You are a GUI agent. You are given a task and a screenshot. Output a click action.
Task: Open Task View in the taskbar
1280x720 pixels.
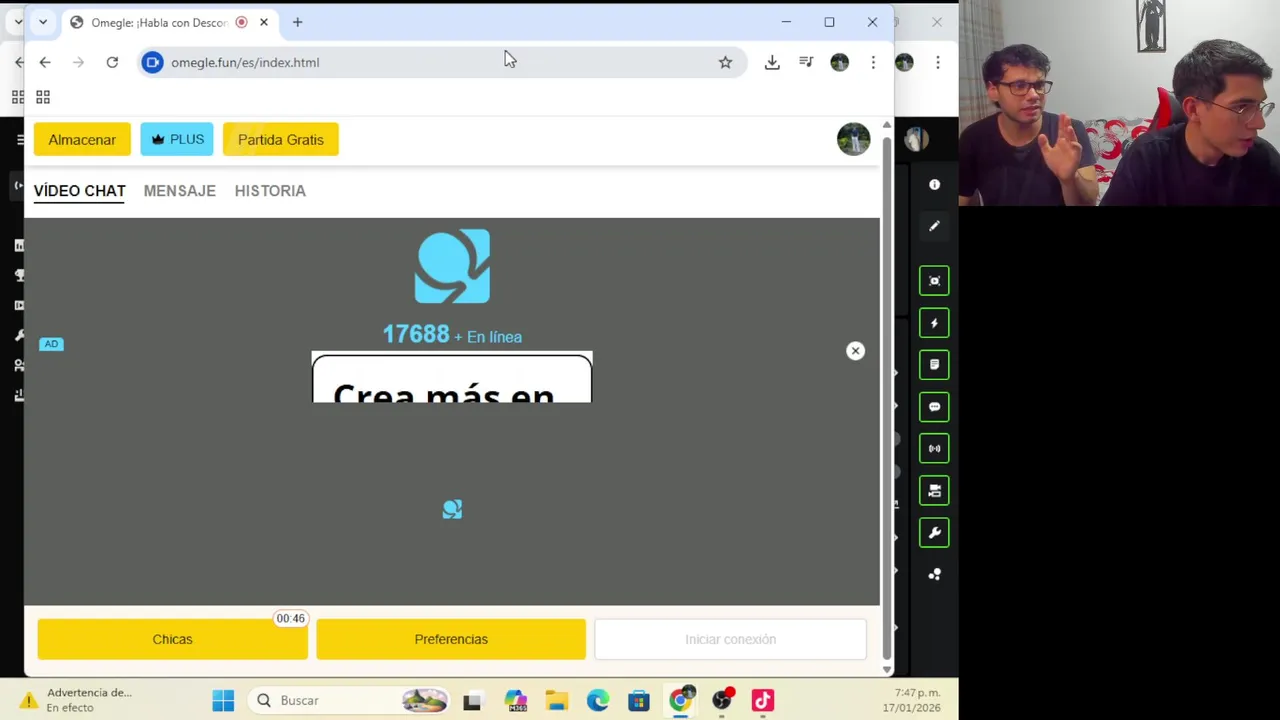pyautogui.click(x=472, y=700)
